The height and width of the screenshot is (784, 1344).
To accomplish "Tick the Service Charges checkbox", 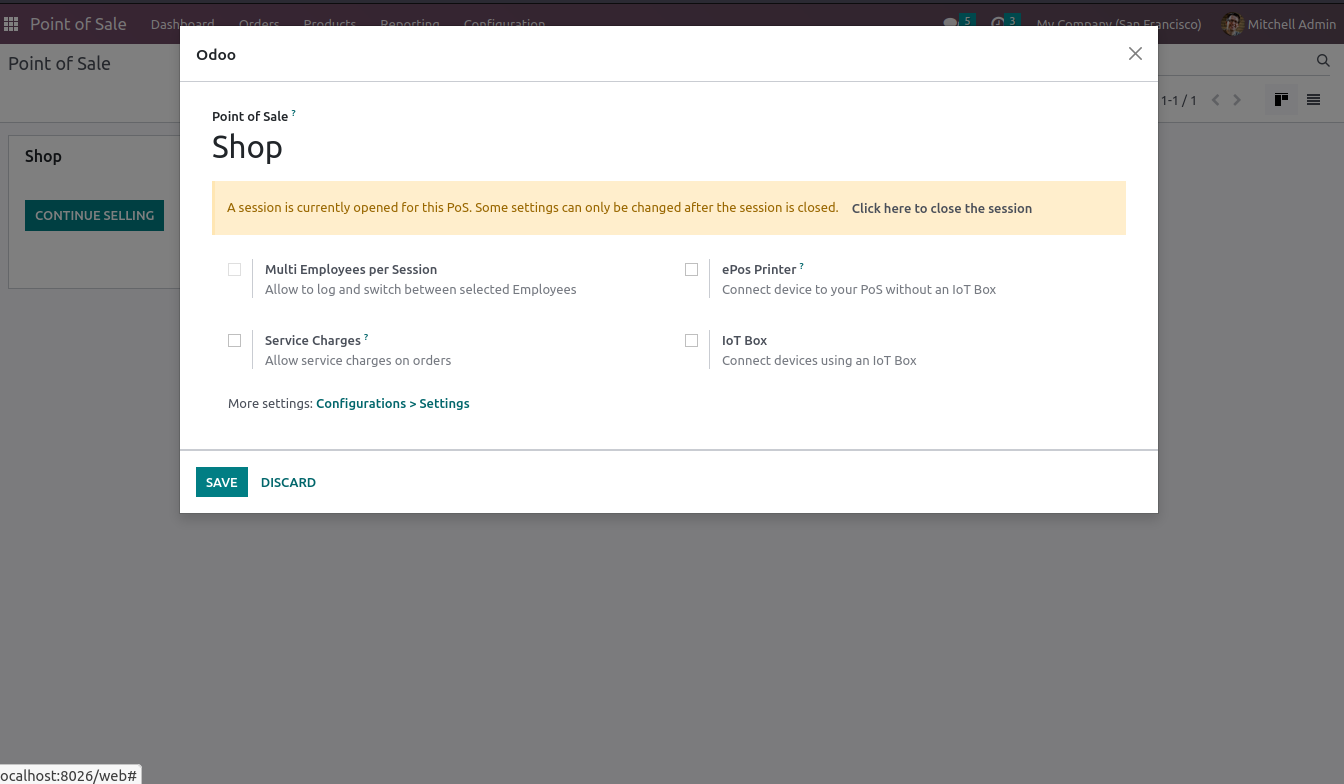I will (234, 340).
